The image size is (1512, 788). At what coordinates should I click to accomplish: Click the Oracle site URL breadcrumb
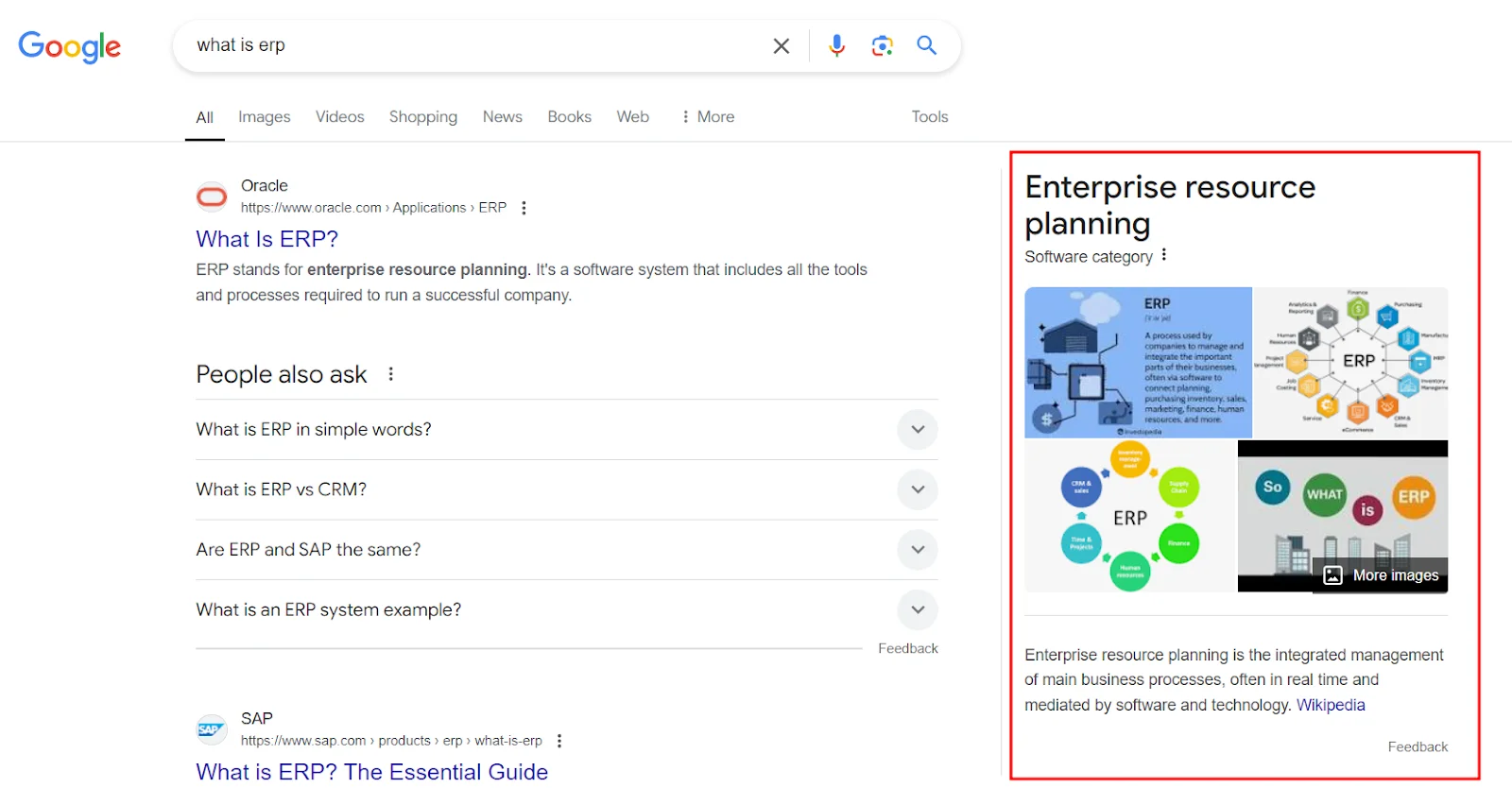(x=373, y=208)
